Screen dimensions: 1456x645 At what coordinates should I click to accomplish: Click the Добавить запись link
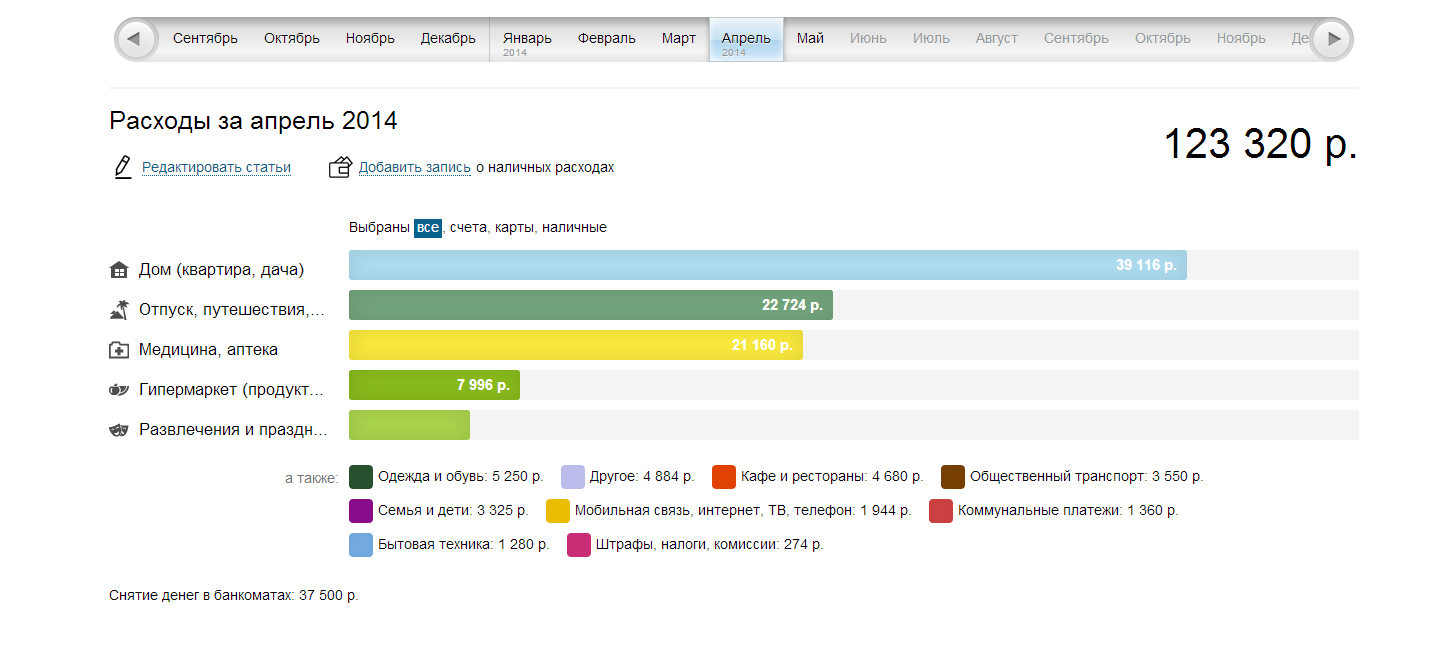415,168
